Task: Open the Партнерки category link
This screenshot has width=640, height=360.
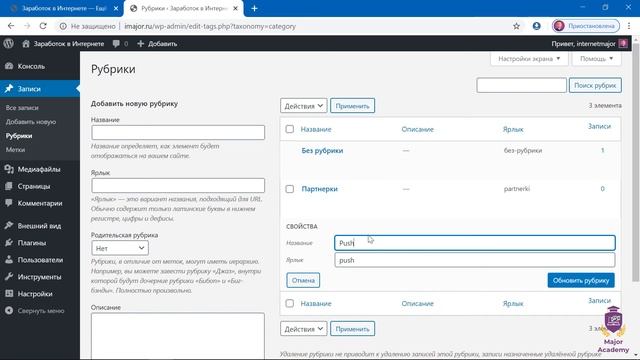Action: pos(320,189)
